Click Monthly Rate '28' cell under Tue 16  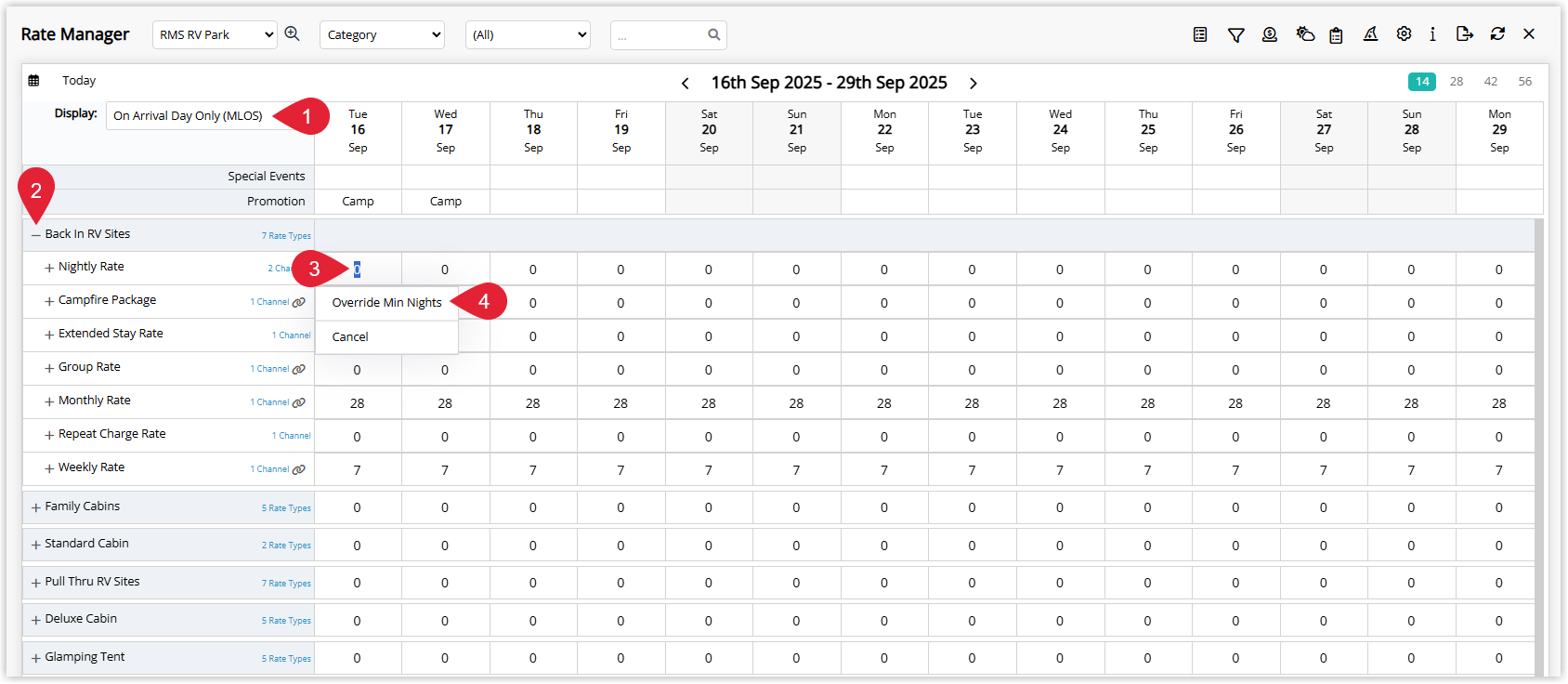point(358,403)
